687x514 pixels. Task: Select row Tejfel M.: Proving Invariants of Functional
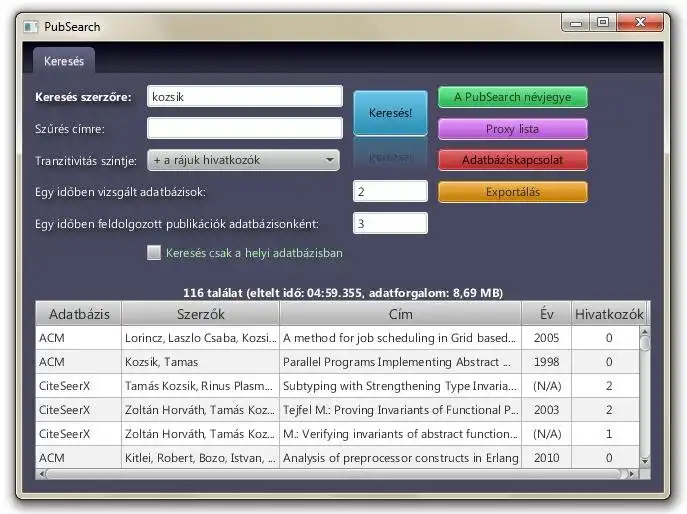pyautogui.click(x=337, y=410)
